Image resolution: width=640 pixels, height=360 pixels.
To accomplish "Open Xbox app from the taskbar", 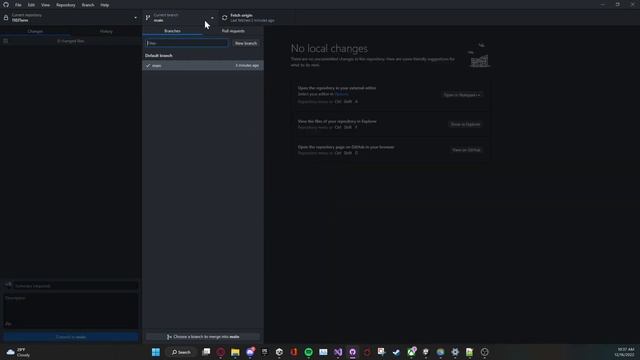I will point(411,352).
